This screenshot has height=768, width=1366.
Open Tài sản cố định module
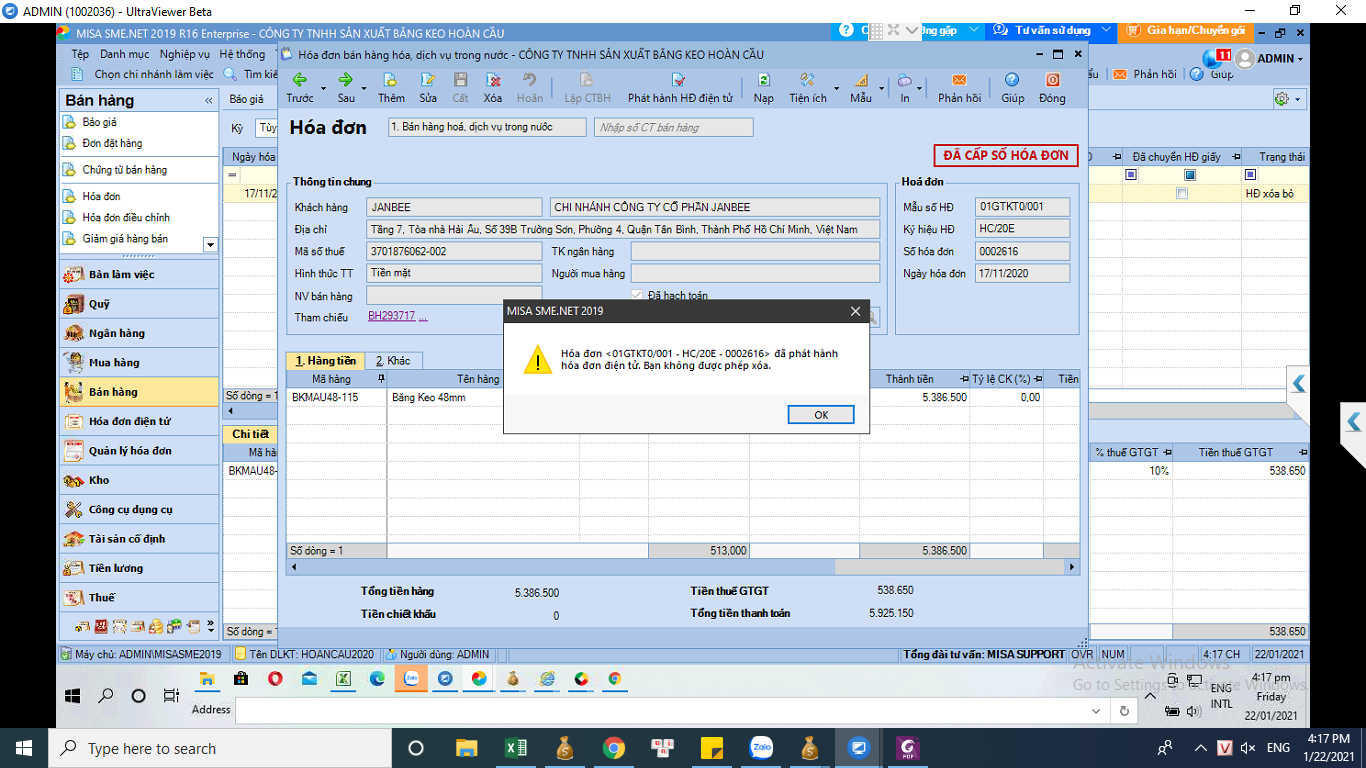point(139,538)
